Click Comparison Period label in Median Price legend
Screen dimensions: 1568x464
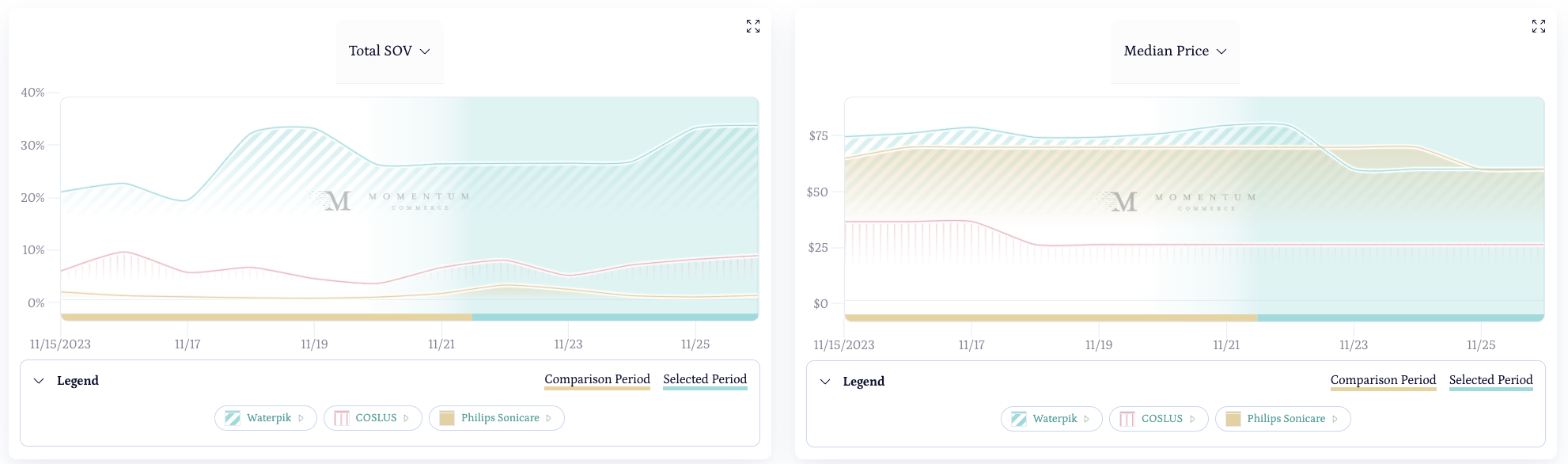pos(1383,380)
